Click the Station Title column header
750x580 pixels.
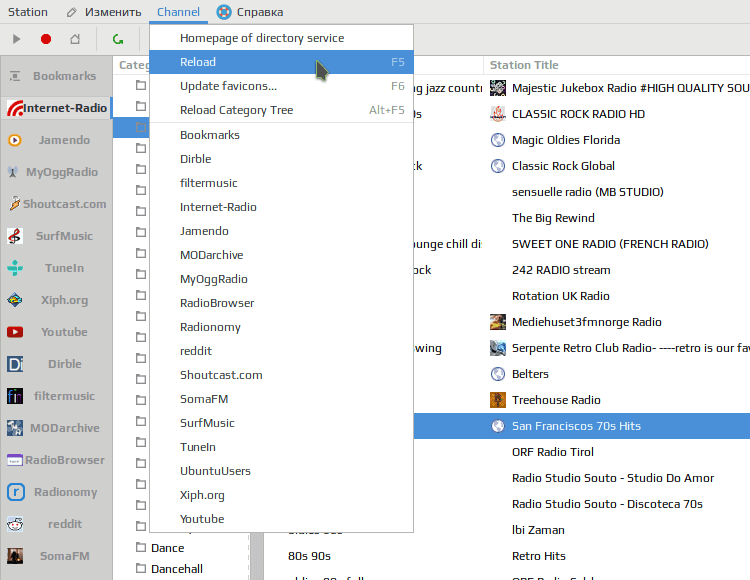click(x=617, y=65)
